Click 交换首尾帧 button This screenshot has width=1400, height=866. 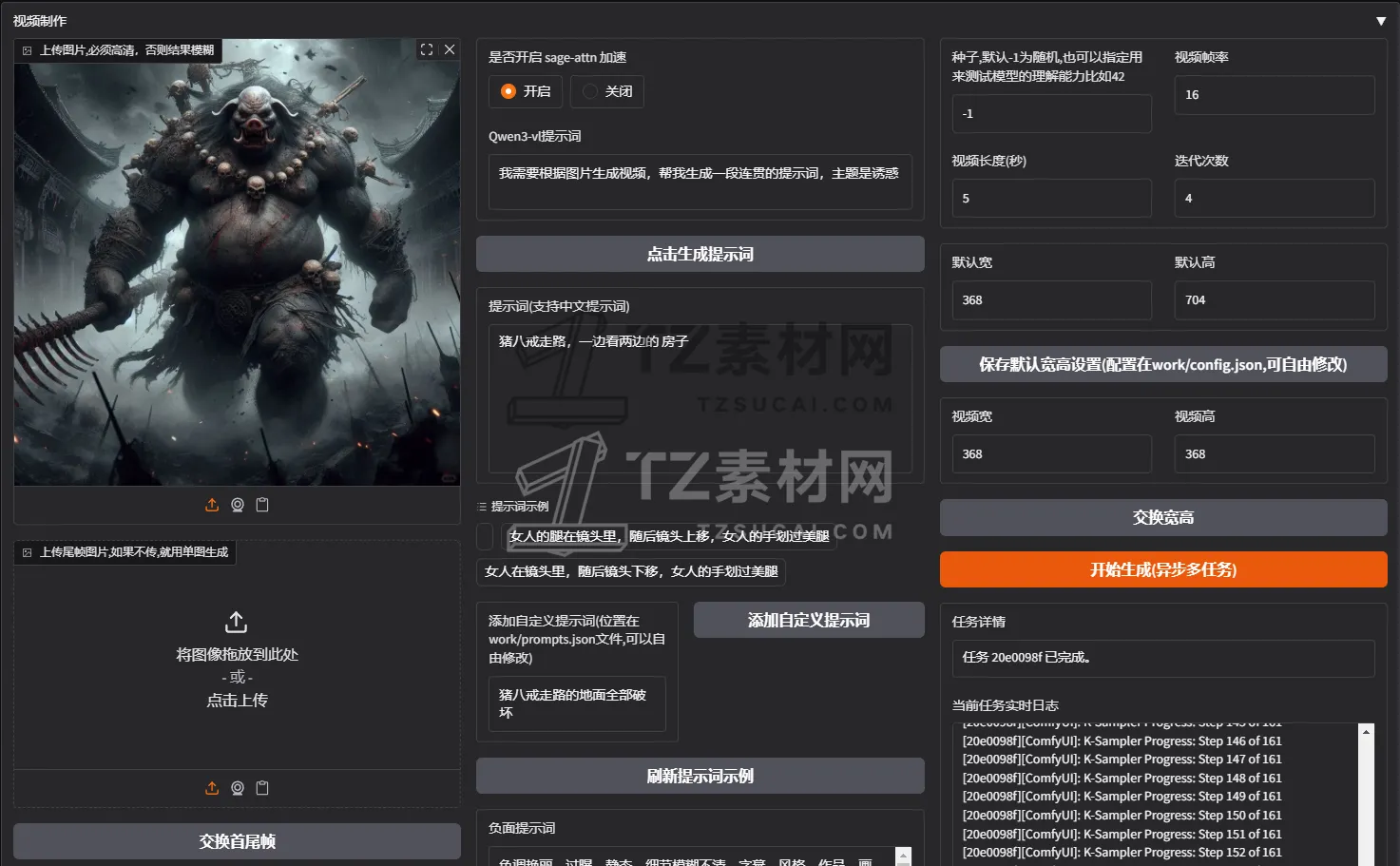click(x=237, y=841)
